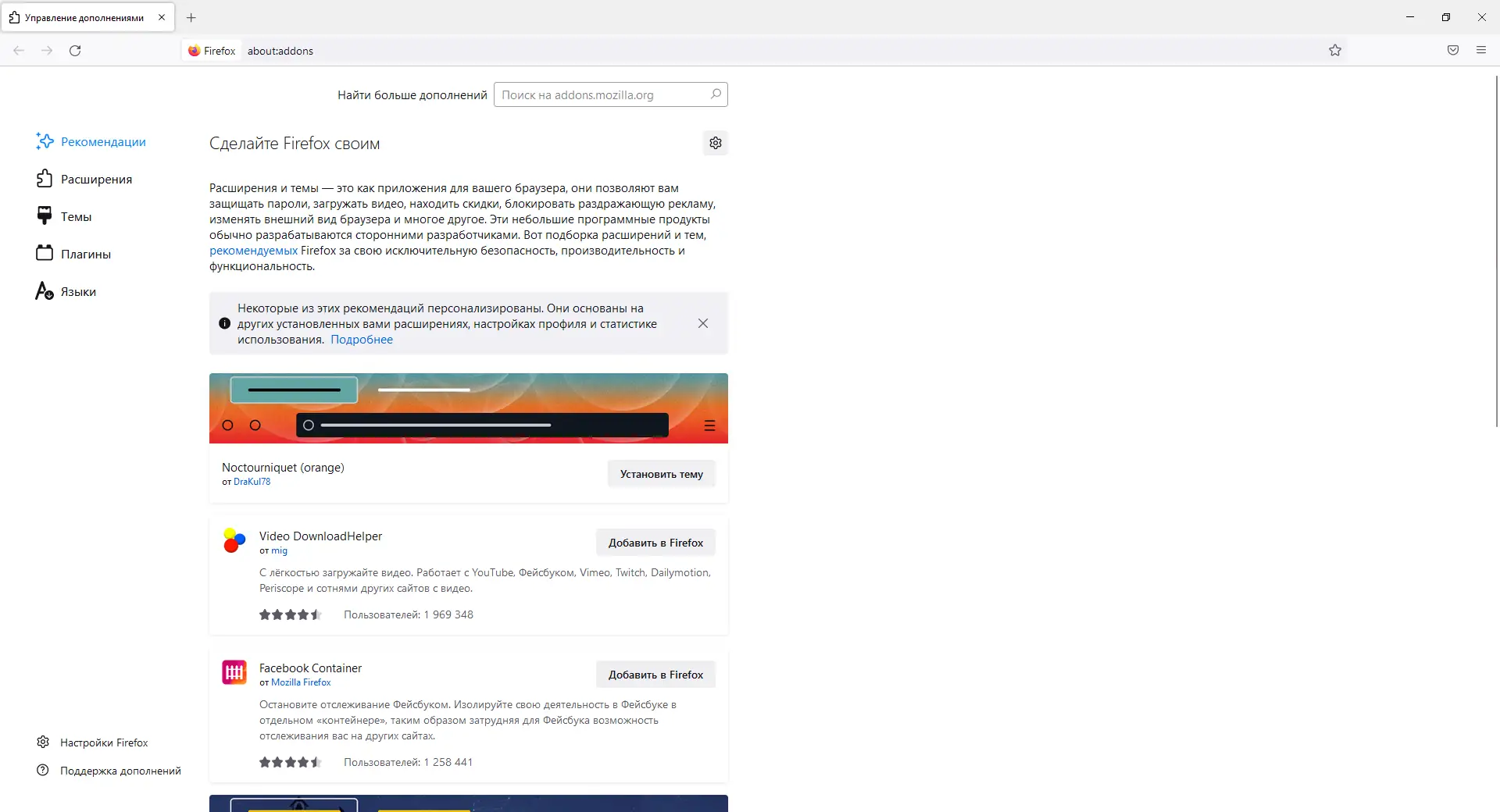
Task: Open the Темы section in sidebar
Action: [x=76, y=215]
